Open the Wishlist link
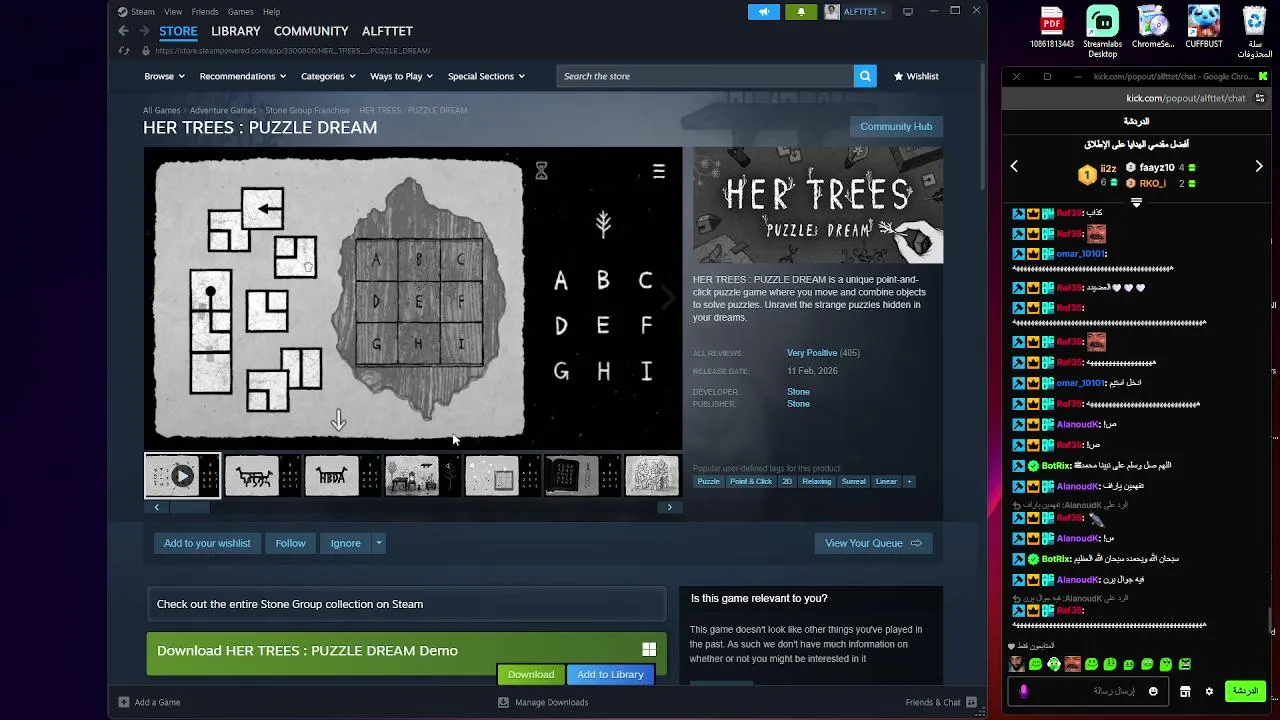 coord(916,76)
